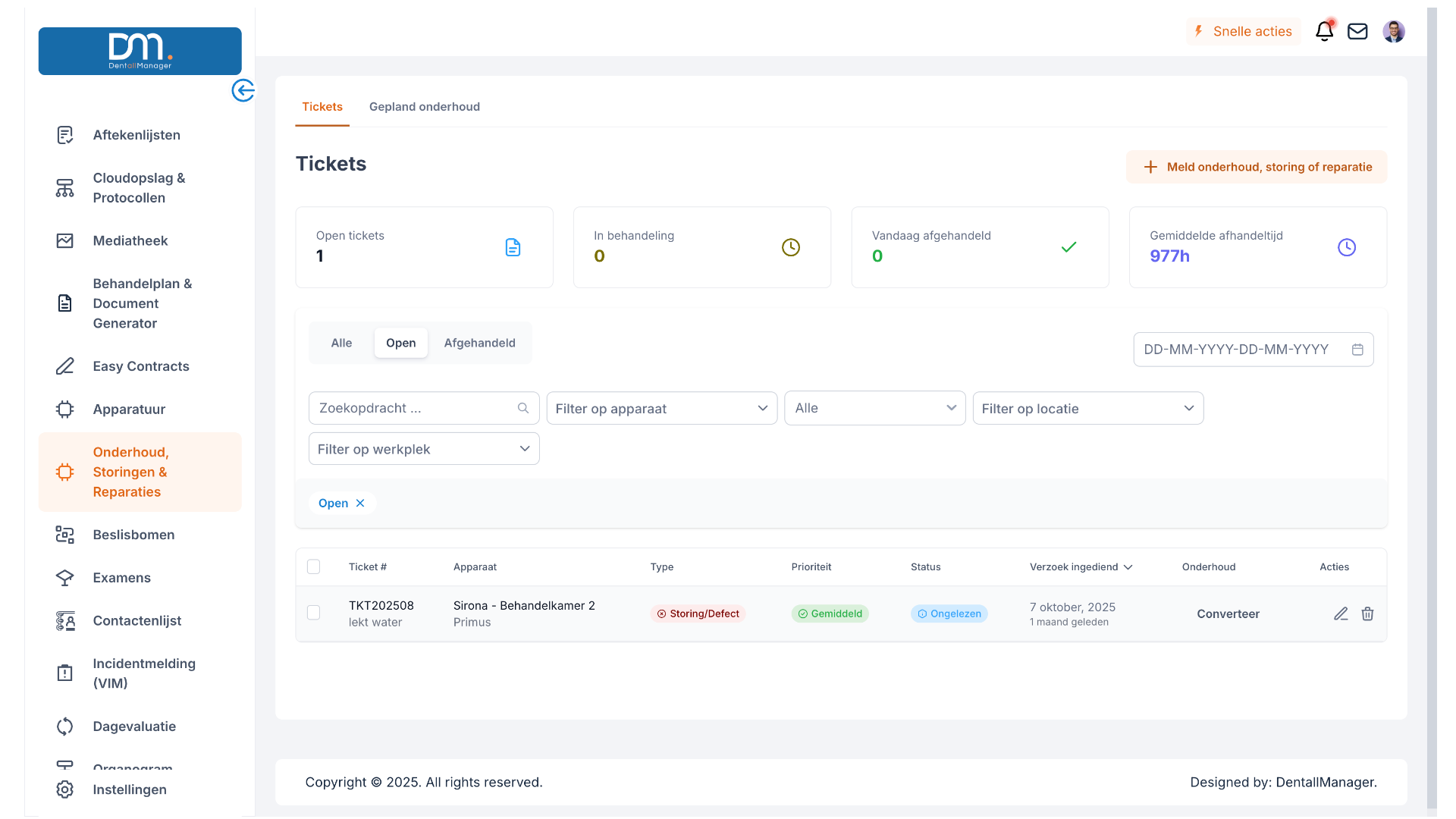Click Meld onderhoud, storing of reparatie button
Screen dimensions: 1456x819
(1257, 167)
